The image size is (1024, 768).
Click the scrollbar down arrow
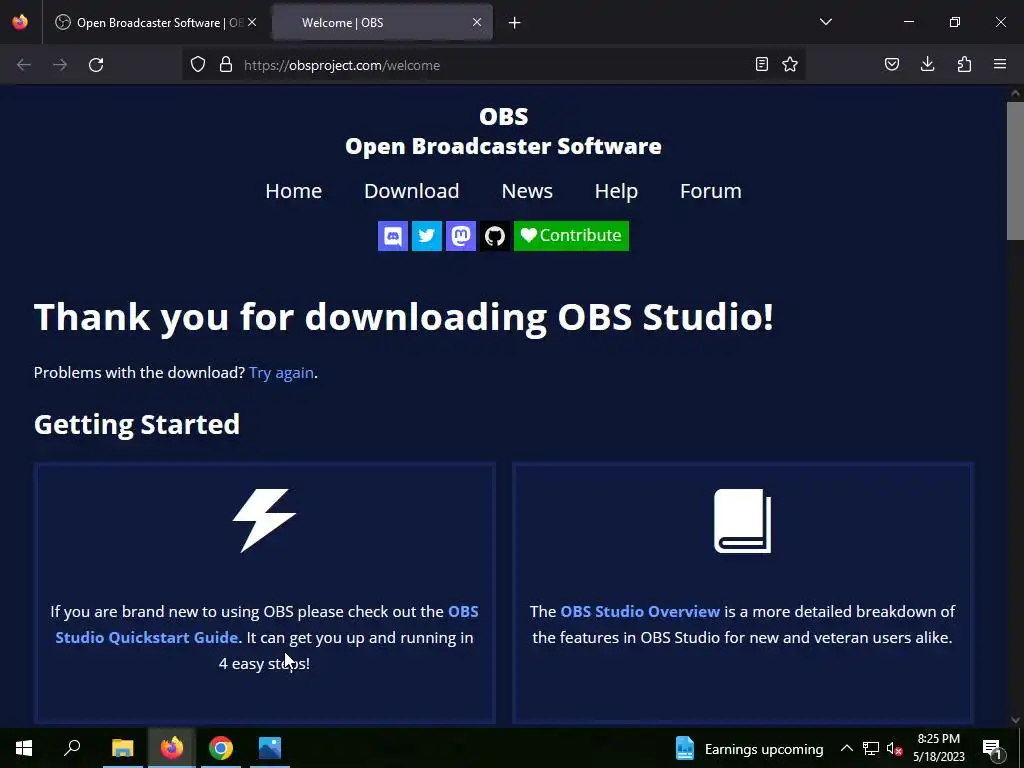click(1016, 720)
